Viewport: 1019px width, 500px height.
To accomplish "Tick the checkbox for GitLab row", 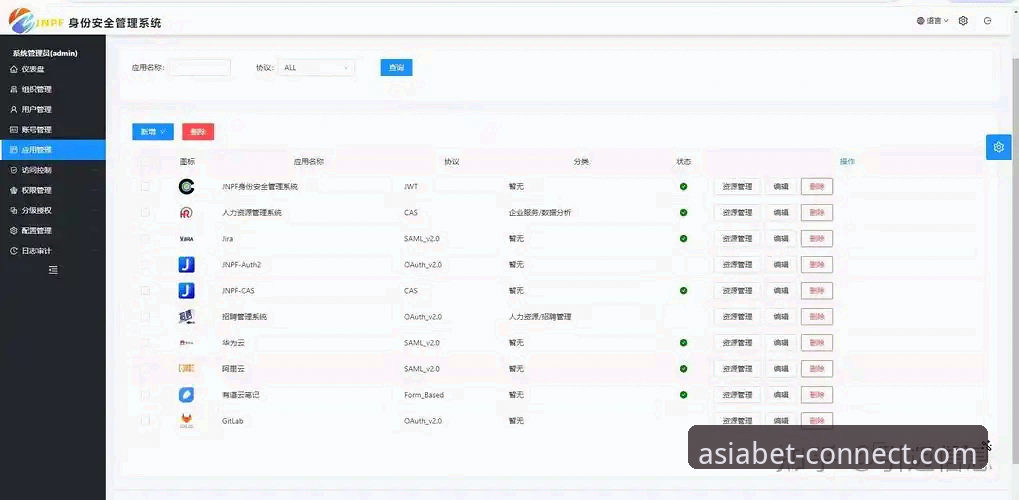I will 145,421.
